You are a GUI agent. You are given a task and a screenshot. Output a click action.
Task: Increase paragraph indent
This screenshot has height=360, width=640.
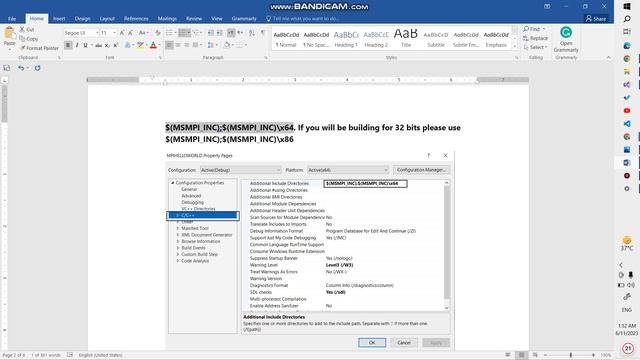(220, 33)
